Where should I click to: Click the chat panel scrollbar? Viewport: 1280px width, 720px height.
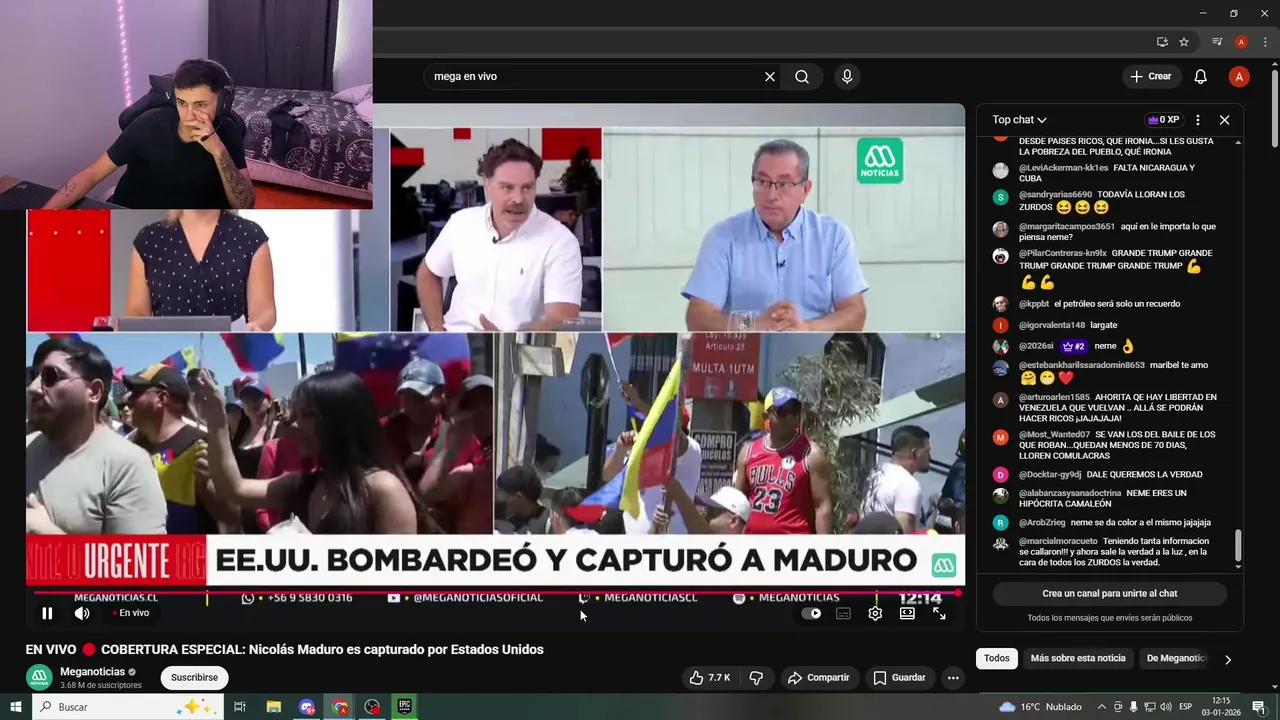(1239, 546)
